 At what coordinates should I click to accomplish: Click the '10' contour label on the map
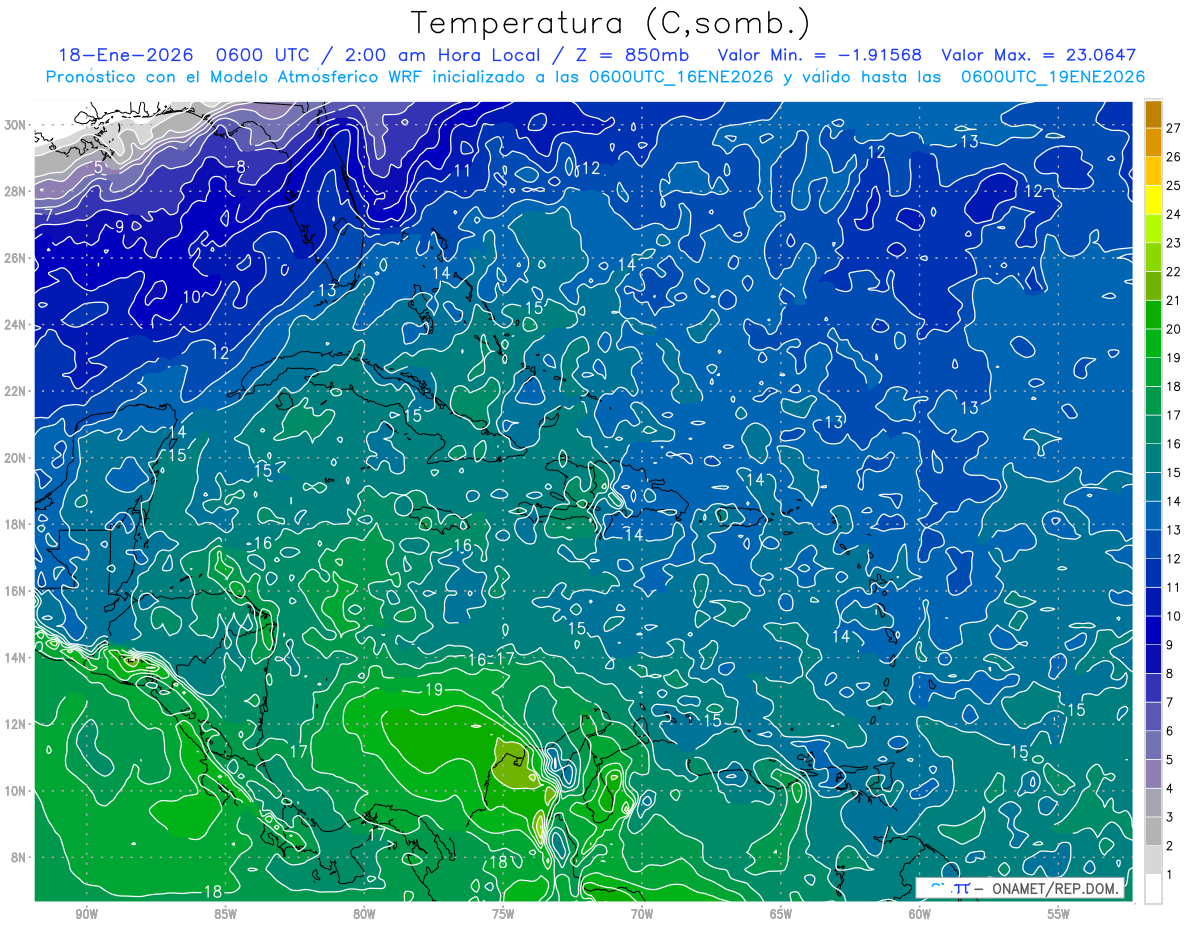click(x=191, y=296)
